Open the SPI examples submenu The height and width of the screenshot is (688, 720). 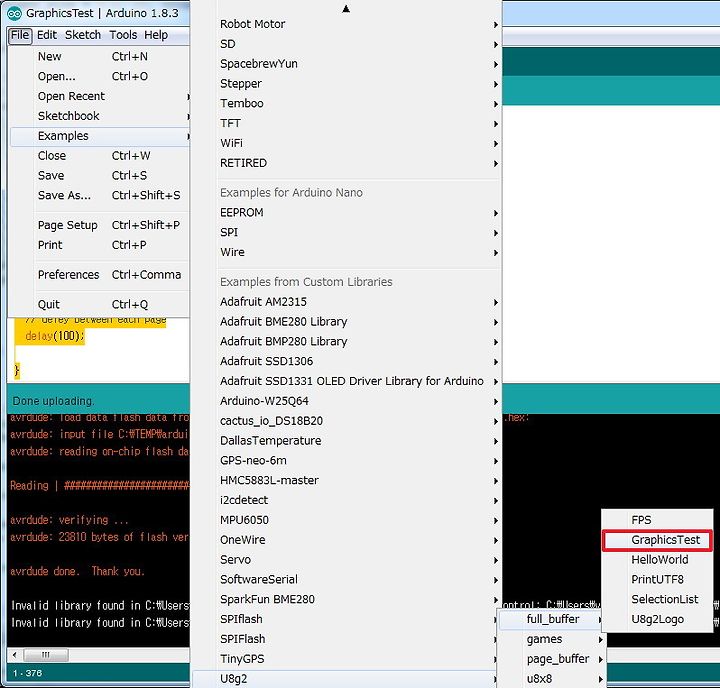(347, 232)
